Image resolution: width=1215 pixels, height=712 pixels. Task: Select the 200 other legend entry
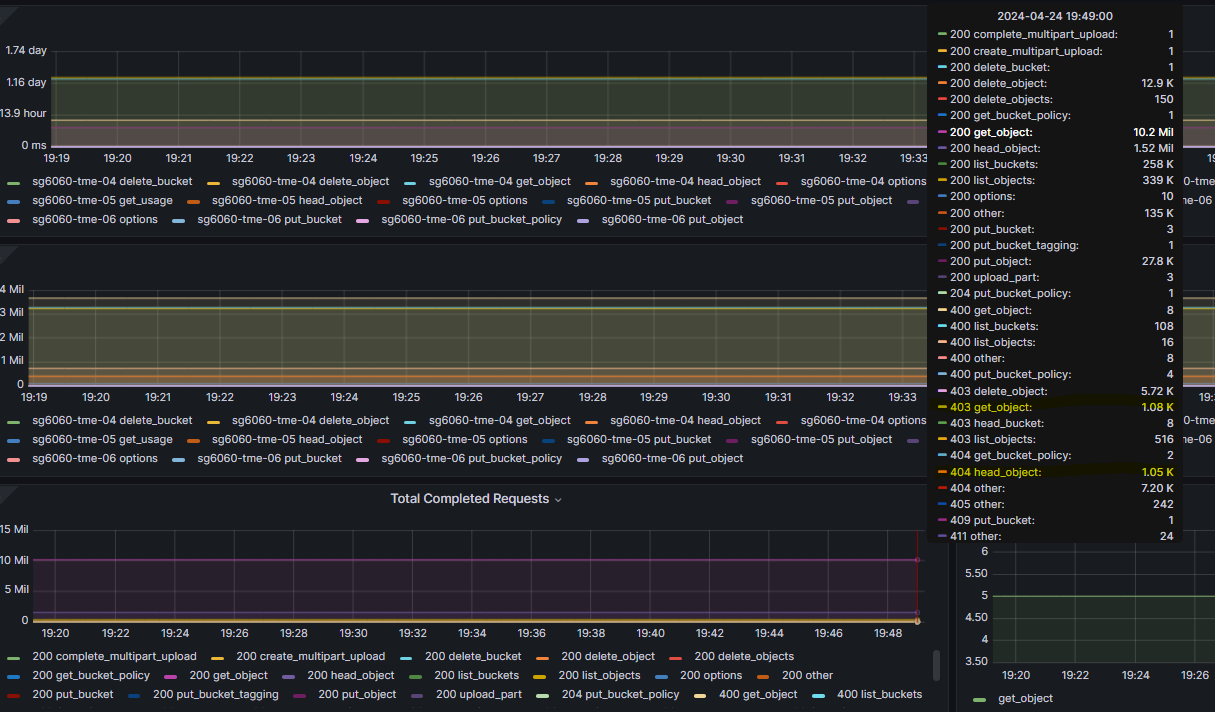pos(807,675)
